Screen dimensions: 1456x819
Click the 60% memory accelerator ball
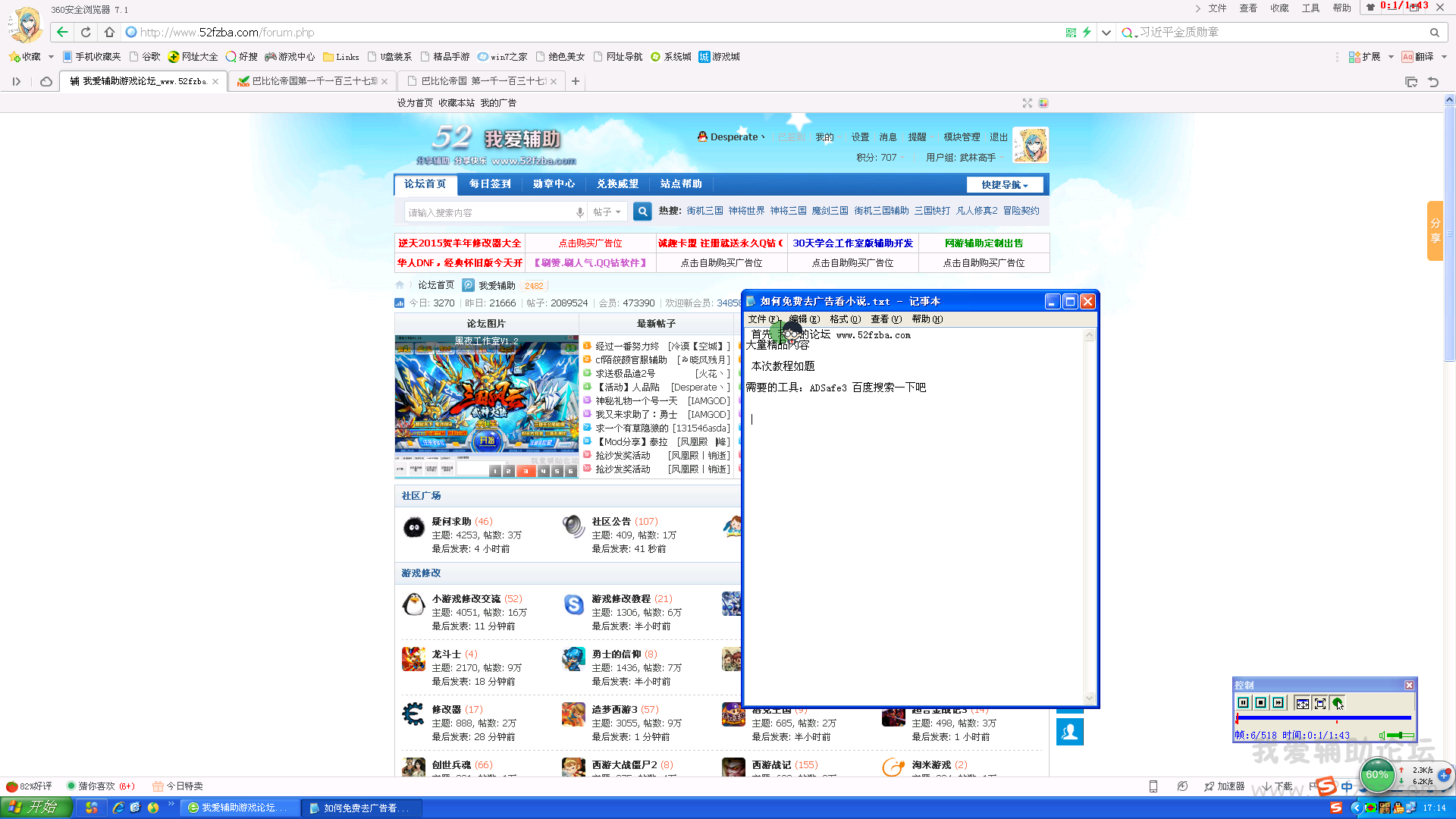coord(1377,775)
